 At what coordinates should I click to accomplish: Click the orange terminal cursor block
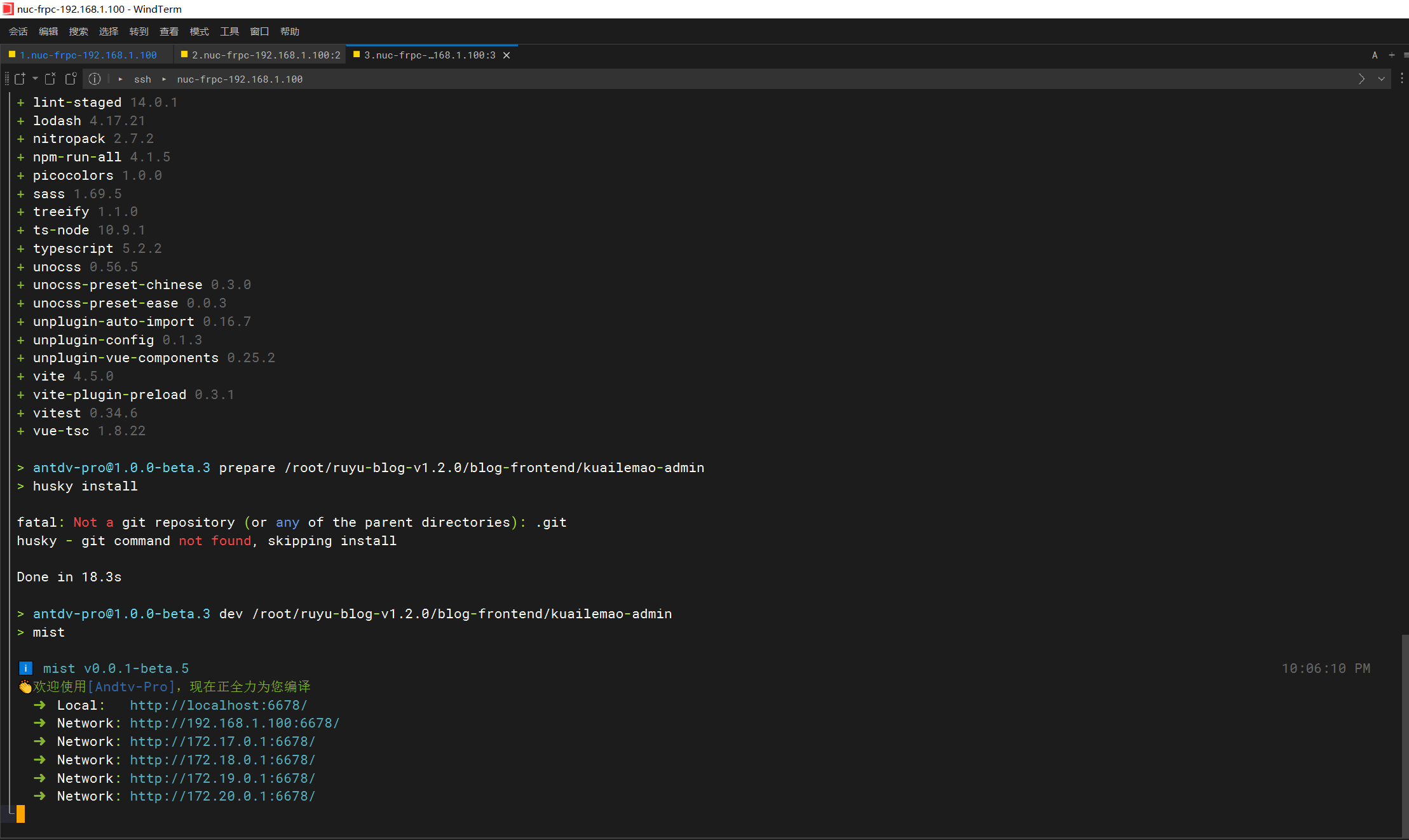[21, 814]
